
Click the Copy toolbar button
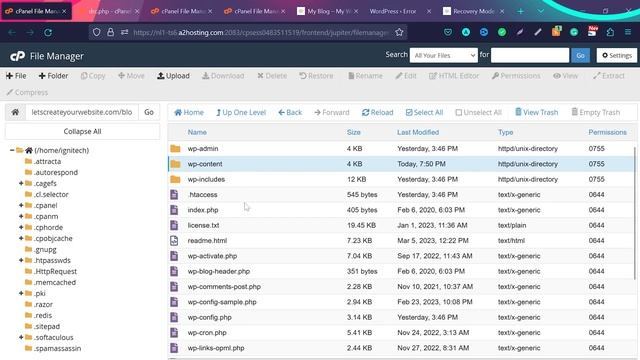point(93,76)
